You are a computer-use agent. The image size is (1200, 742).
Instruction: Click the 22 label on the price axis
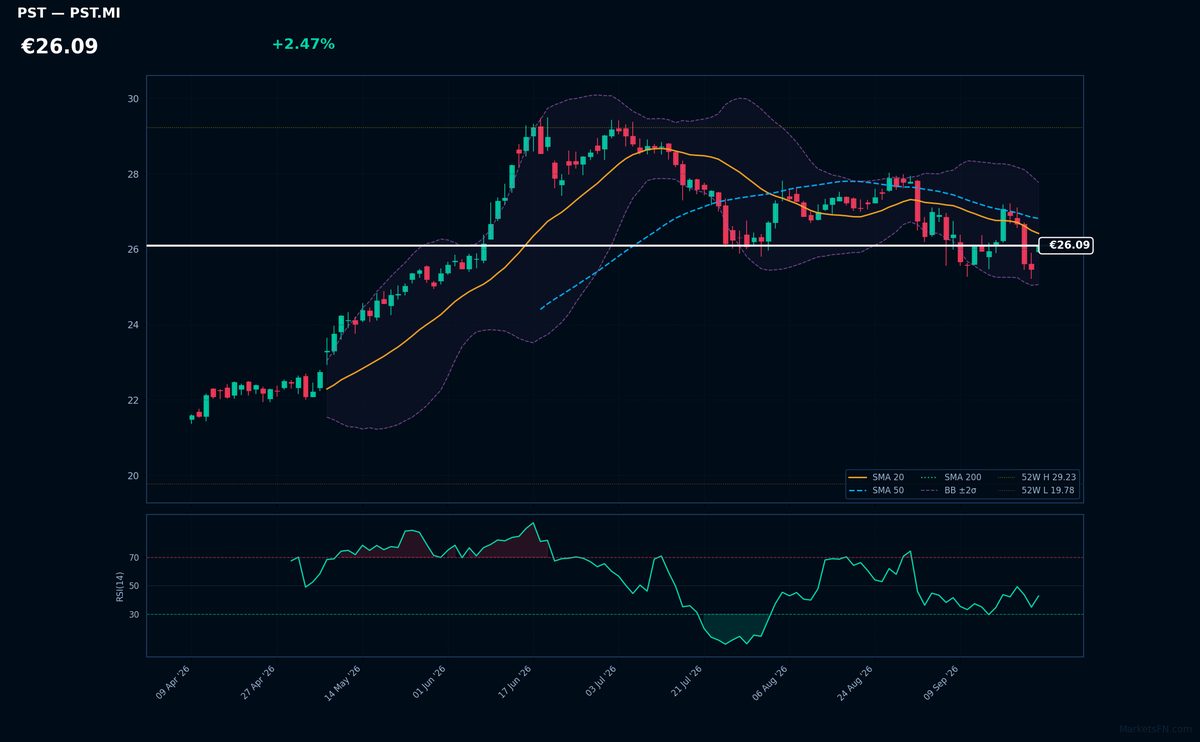click(x=133, y=400)
